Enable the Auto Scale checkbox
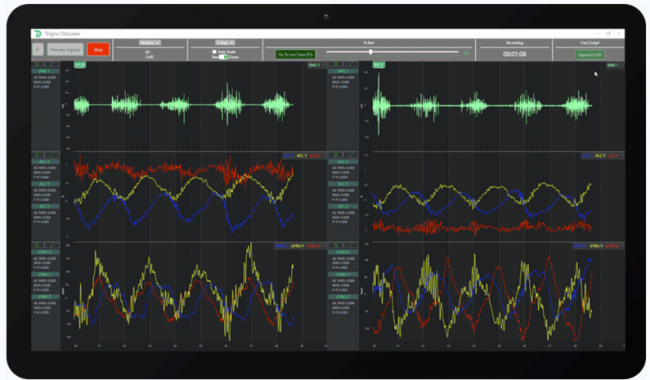650x380 pixels. tap(214, 52)
